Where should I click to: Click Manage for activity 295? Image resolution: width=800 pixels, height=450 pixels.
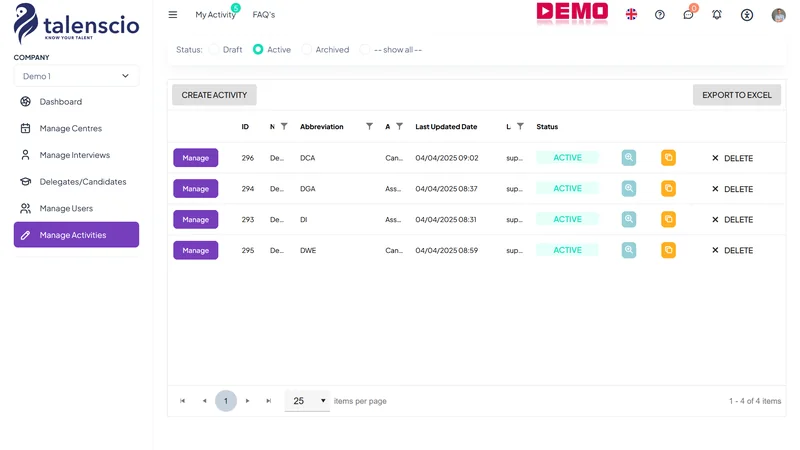click(196, 251)
